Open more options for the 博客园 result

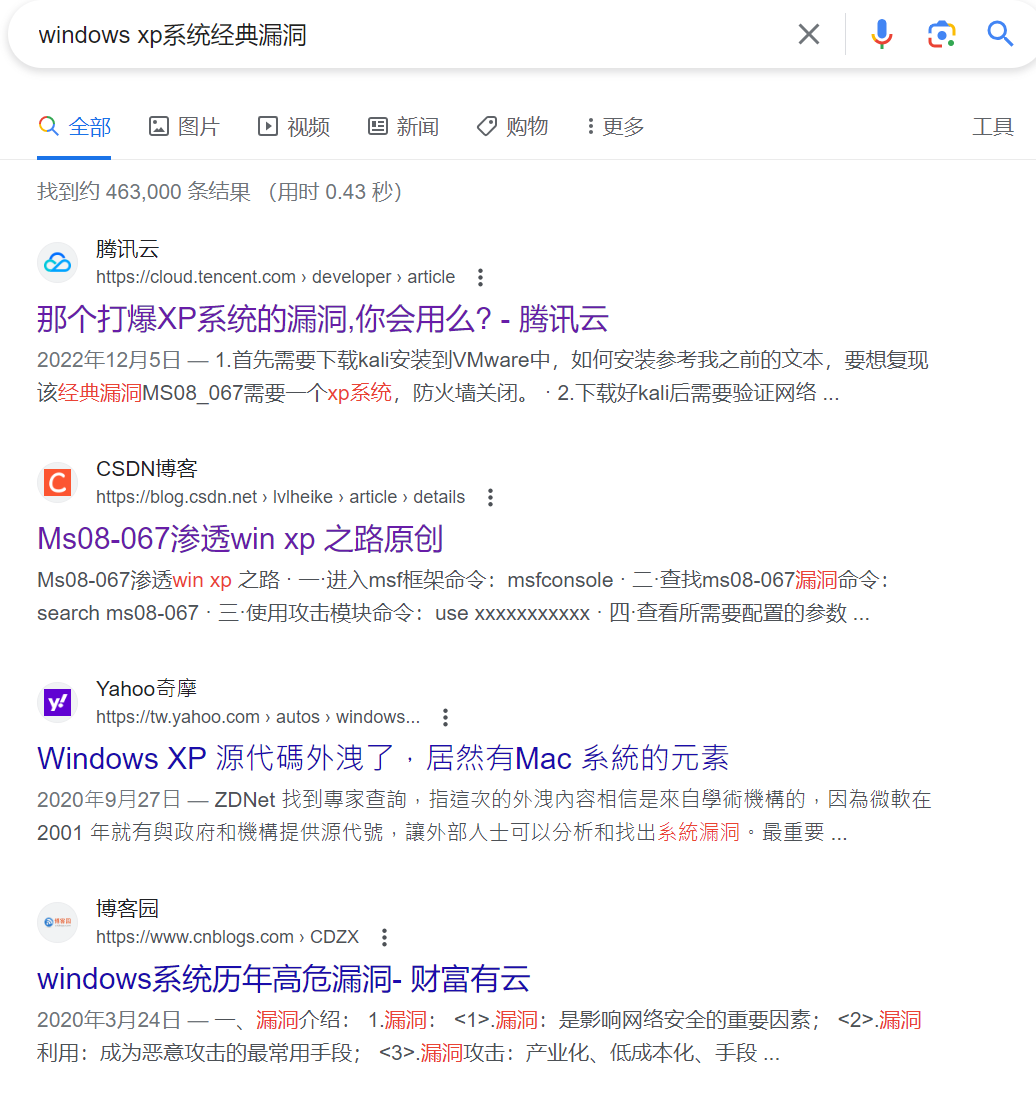point(384,937)
